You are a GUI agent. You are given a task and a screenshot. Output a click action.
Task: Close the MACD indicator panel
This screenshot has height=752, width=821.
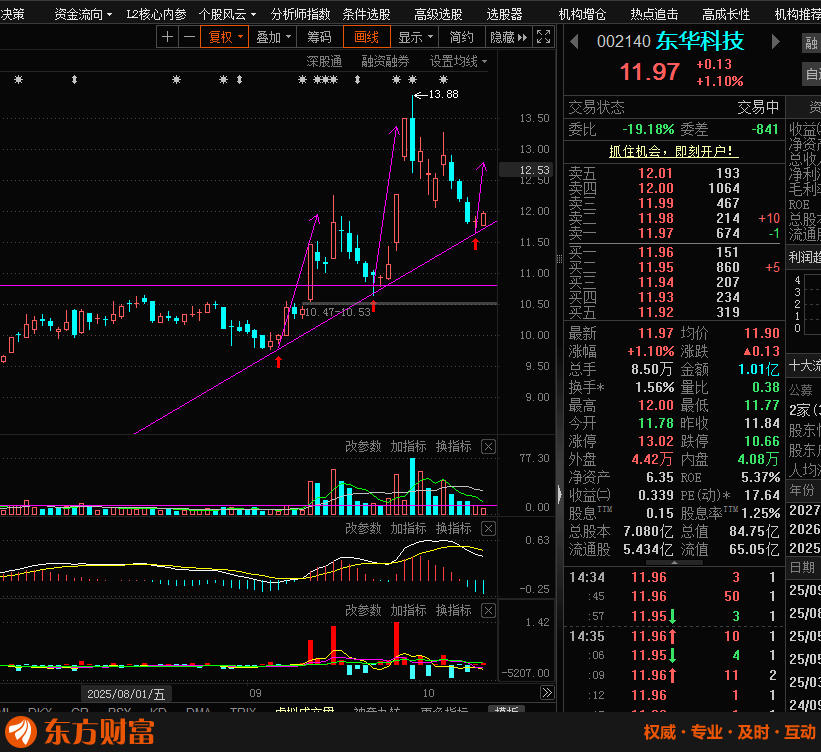(x=488, y=529)
